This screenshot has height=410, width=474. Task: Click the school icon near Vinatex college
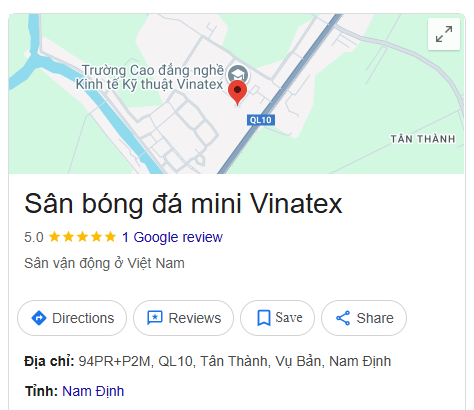click(238, 73)
